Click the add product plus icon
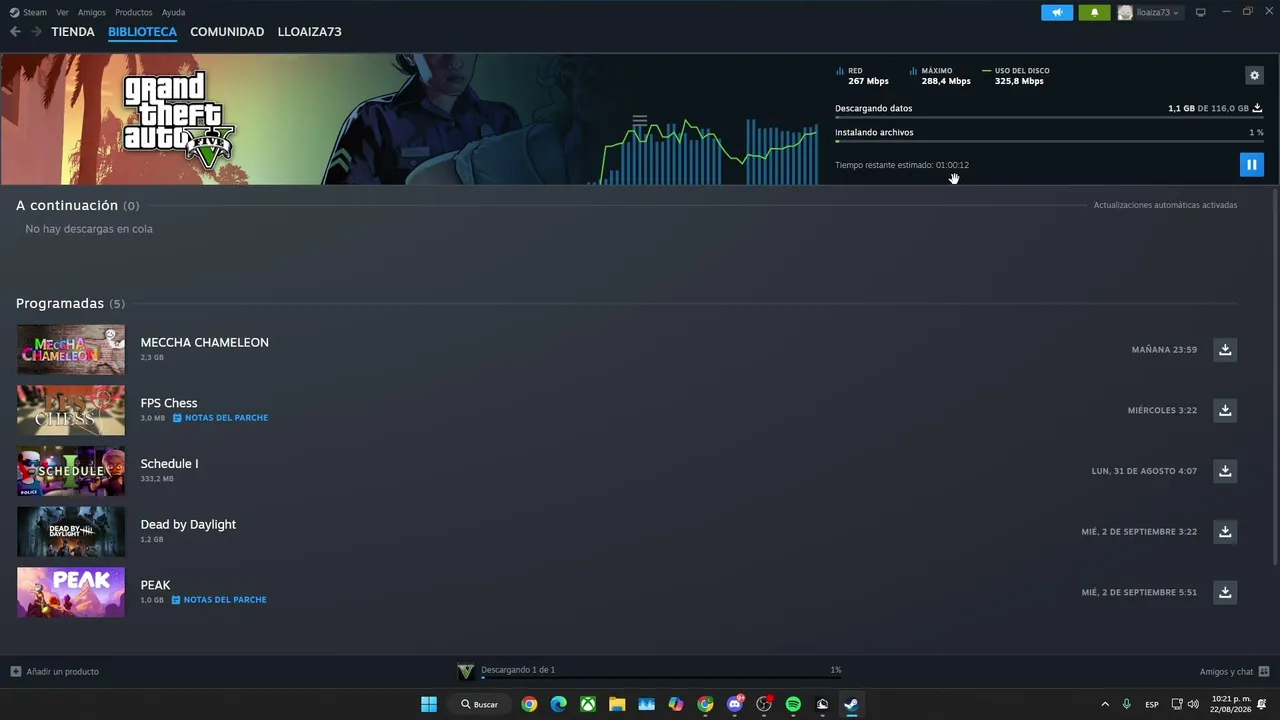The width and height of the screenshot is (1280, 720). tap(15, 672)
